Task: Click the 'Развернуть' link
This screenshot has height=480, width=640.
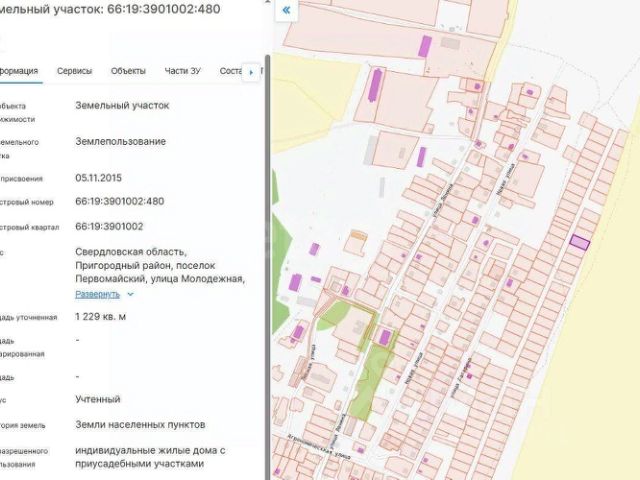Action: tap(97, 294)
